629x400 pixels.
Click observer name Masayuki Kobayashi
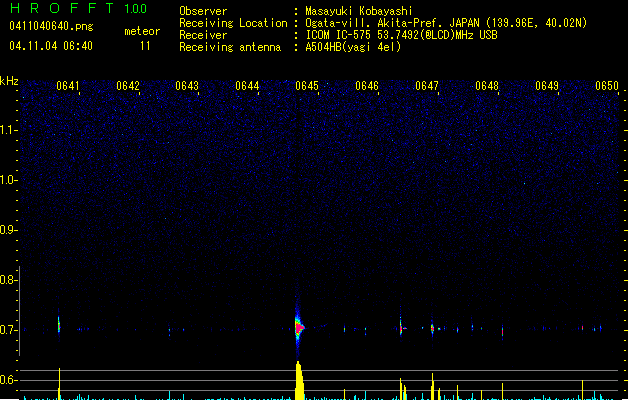coord(359,11)
